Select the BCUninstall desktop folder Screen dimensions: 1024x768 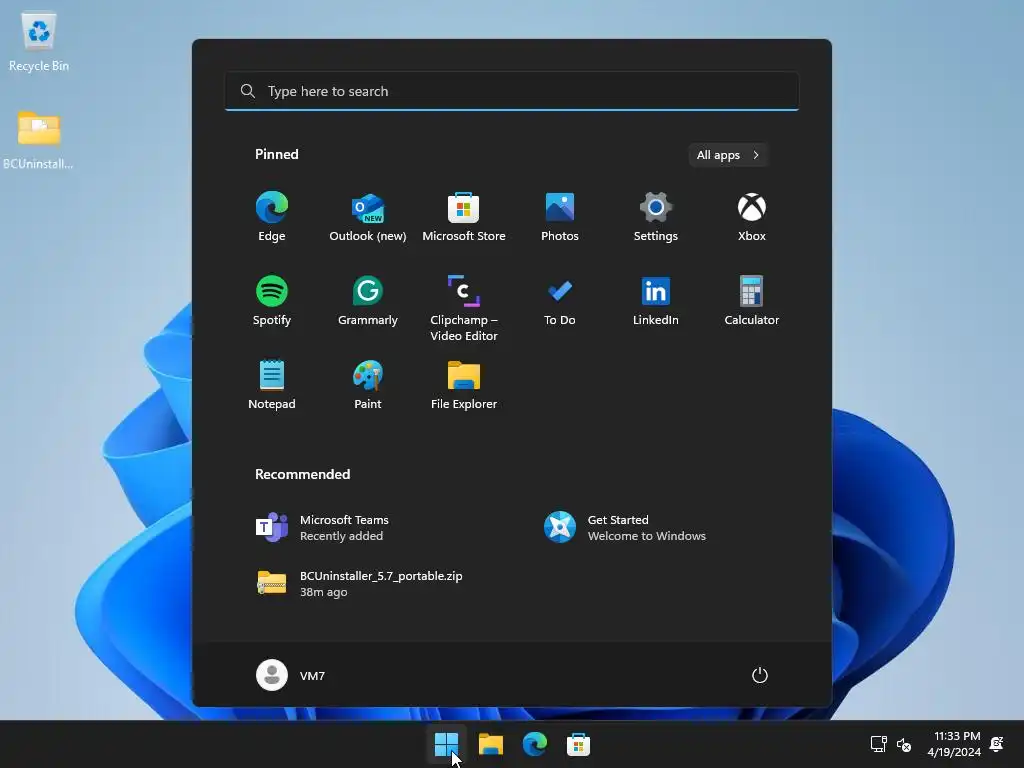click(39, 140)
